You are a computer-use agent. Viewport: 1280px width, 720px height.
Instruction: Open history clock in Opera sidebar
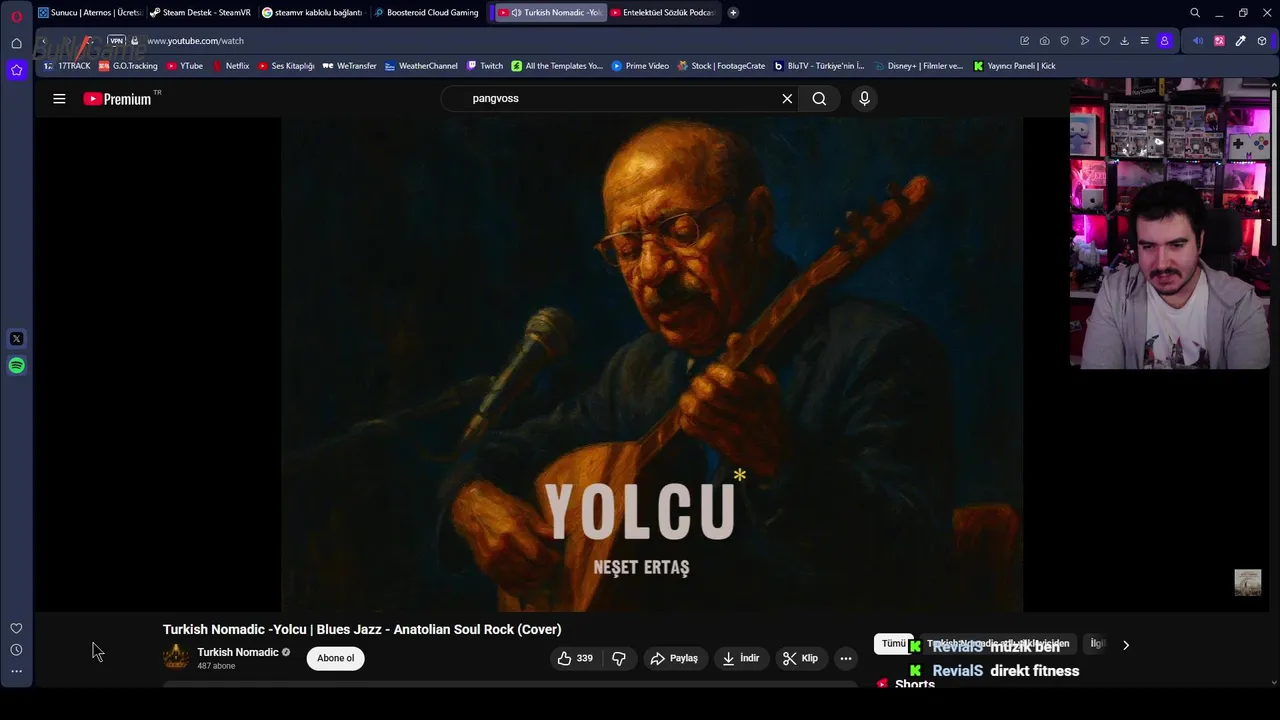(x=16, y=650)
